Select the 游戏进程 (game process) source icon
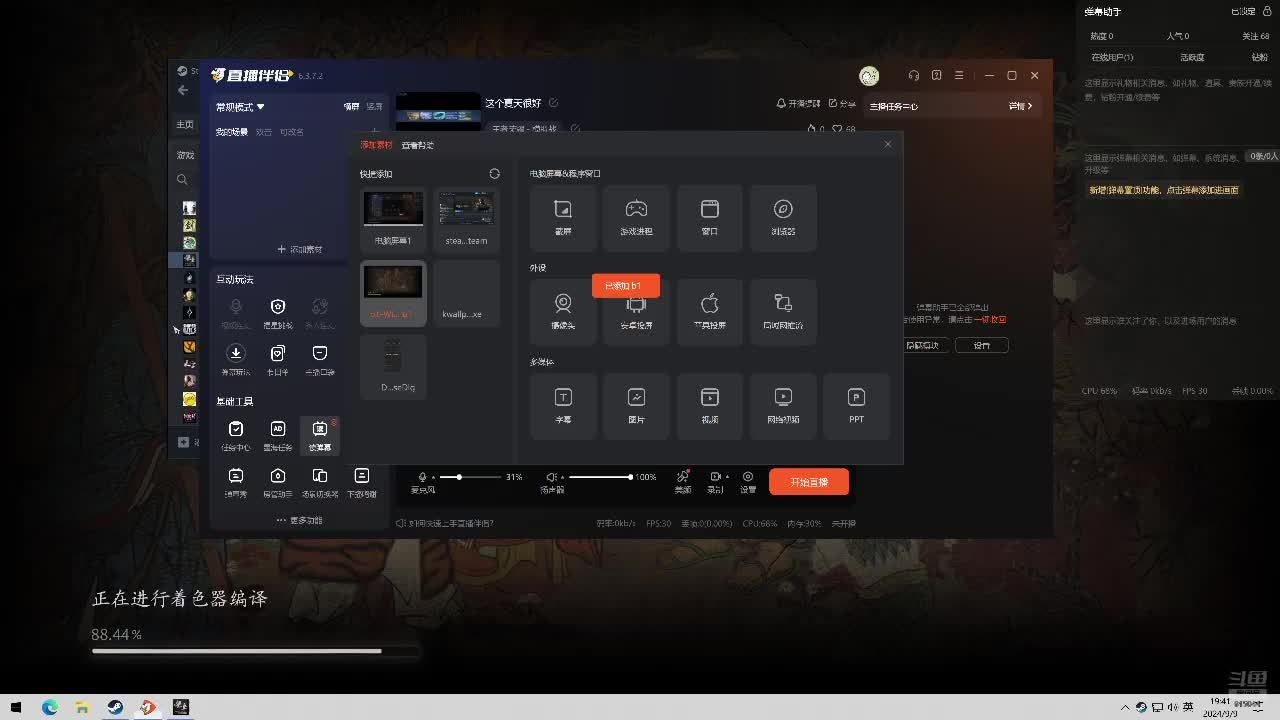Viewport: 1280px width, 720px height. [636, 216]
